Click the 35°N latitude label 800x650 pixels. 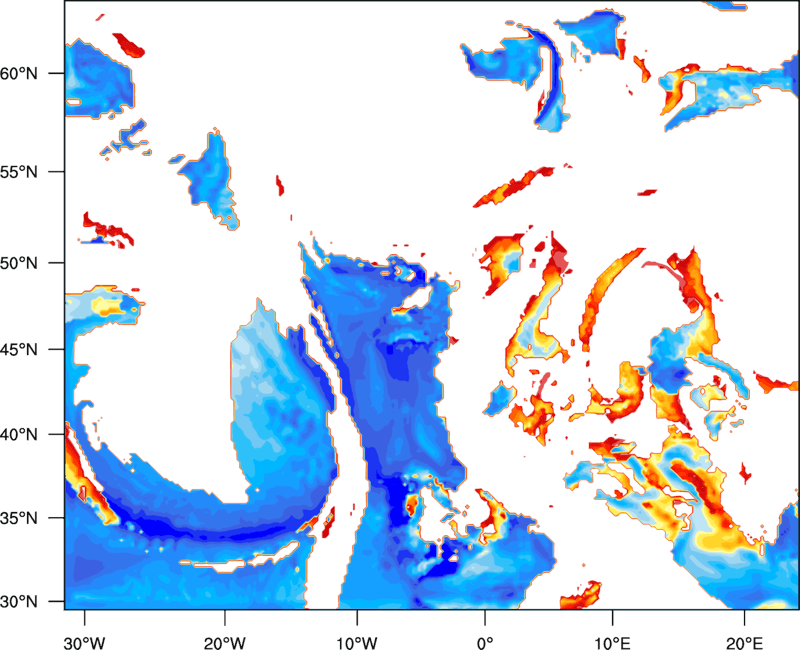click(19, 518)
